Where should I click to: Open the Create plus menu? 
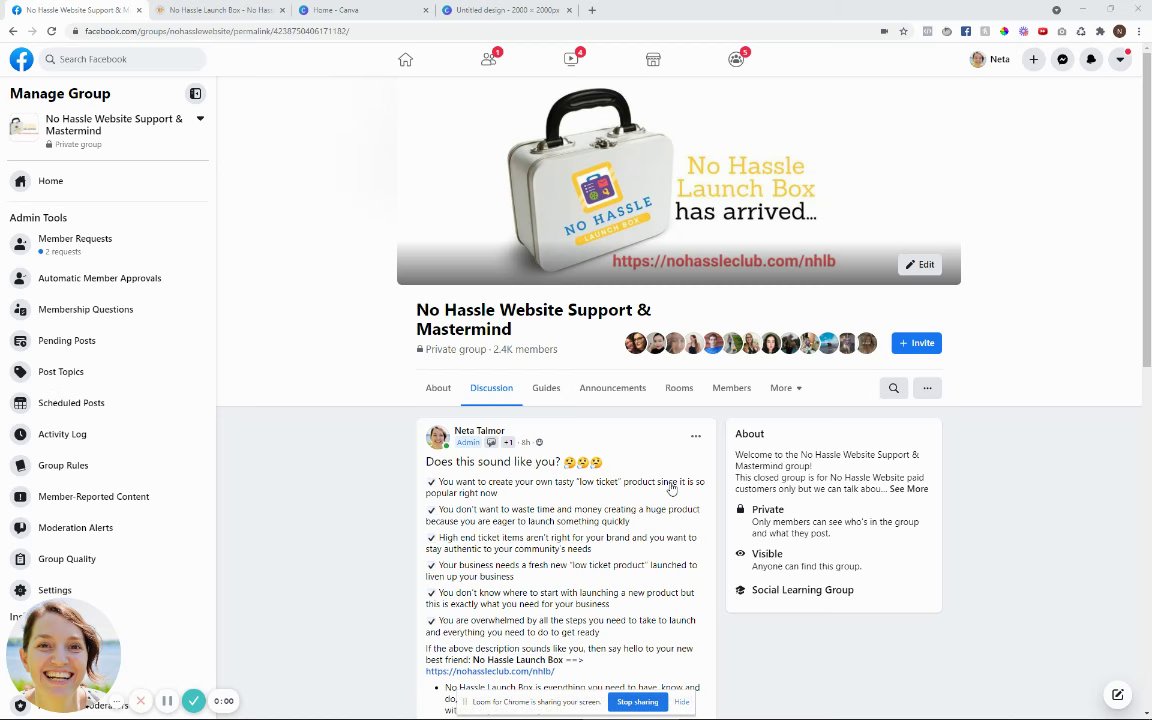[1034, 60]
